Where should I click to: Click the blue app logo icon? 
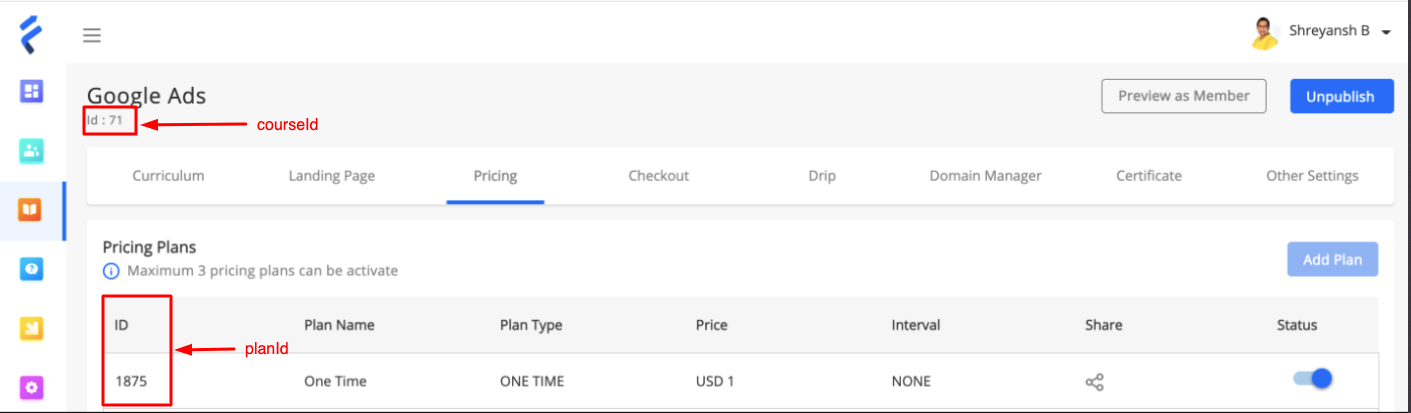tap(31, 35)
